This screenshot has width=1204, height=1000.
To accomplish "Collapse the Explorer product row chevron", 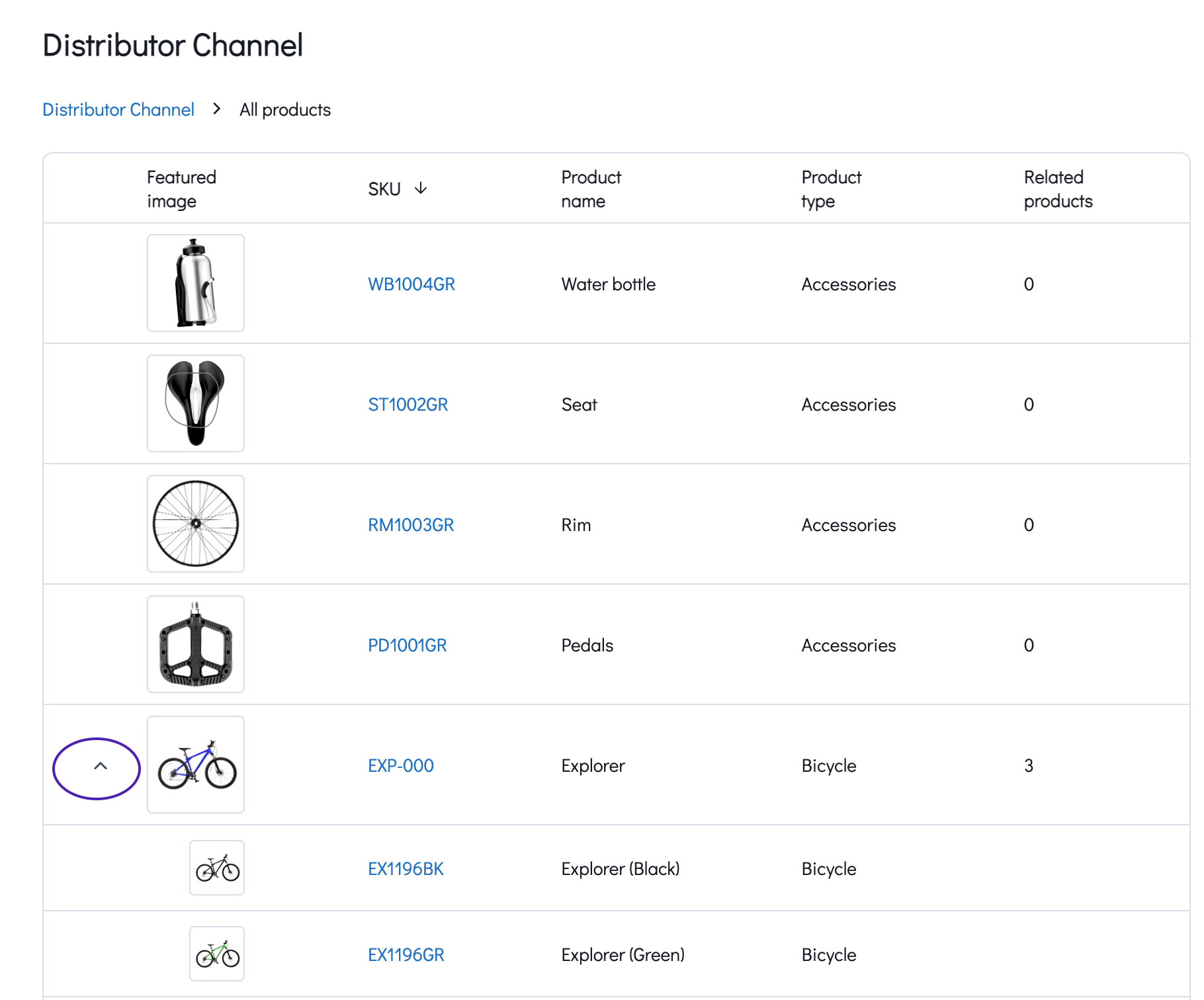I will (x=101, y=766).
